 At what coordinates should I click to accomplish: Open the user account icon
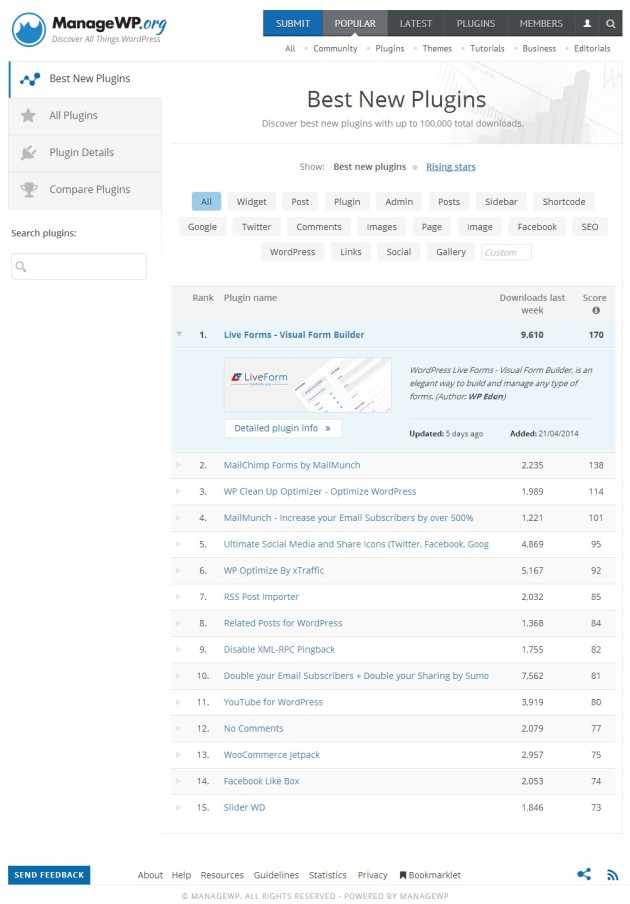(x=587, y=24)
